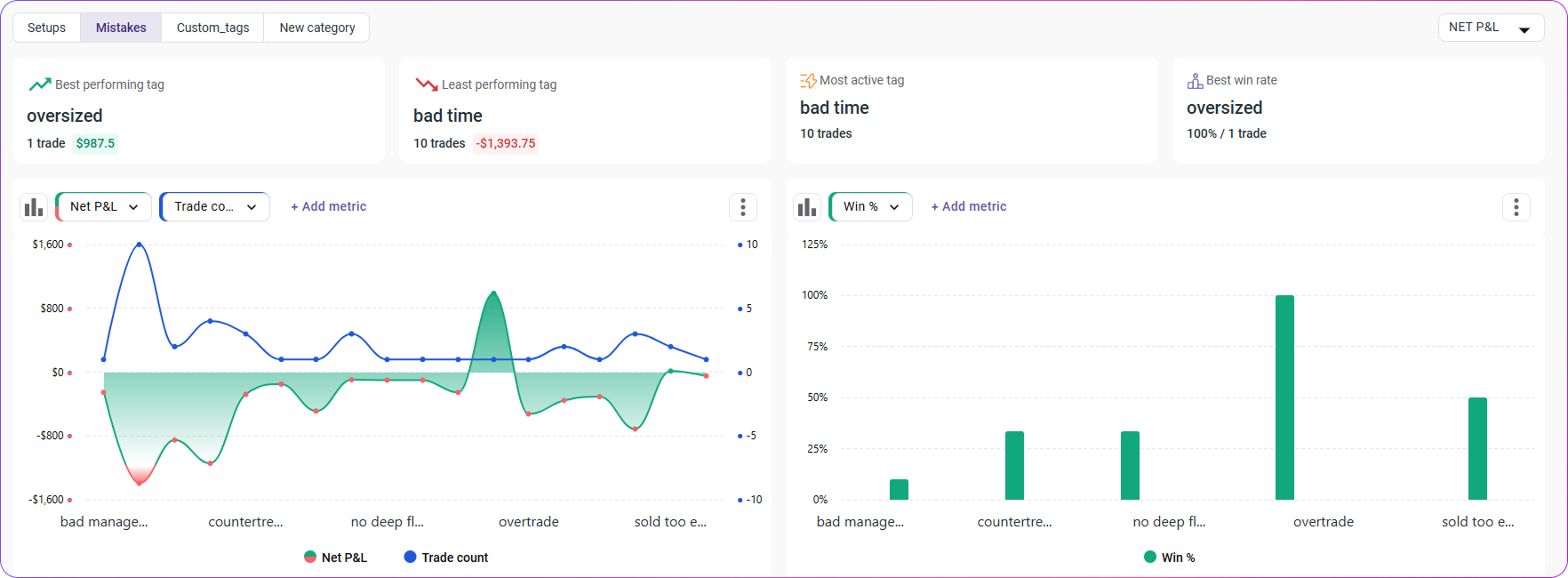Switch to the Setups tab
This screenshot has height=578, width=1568.
(47, 28)
